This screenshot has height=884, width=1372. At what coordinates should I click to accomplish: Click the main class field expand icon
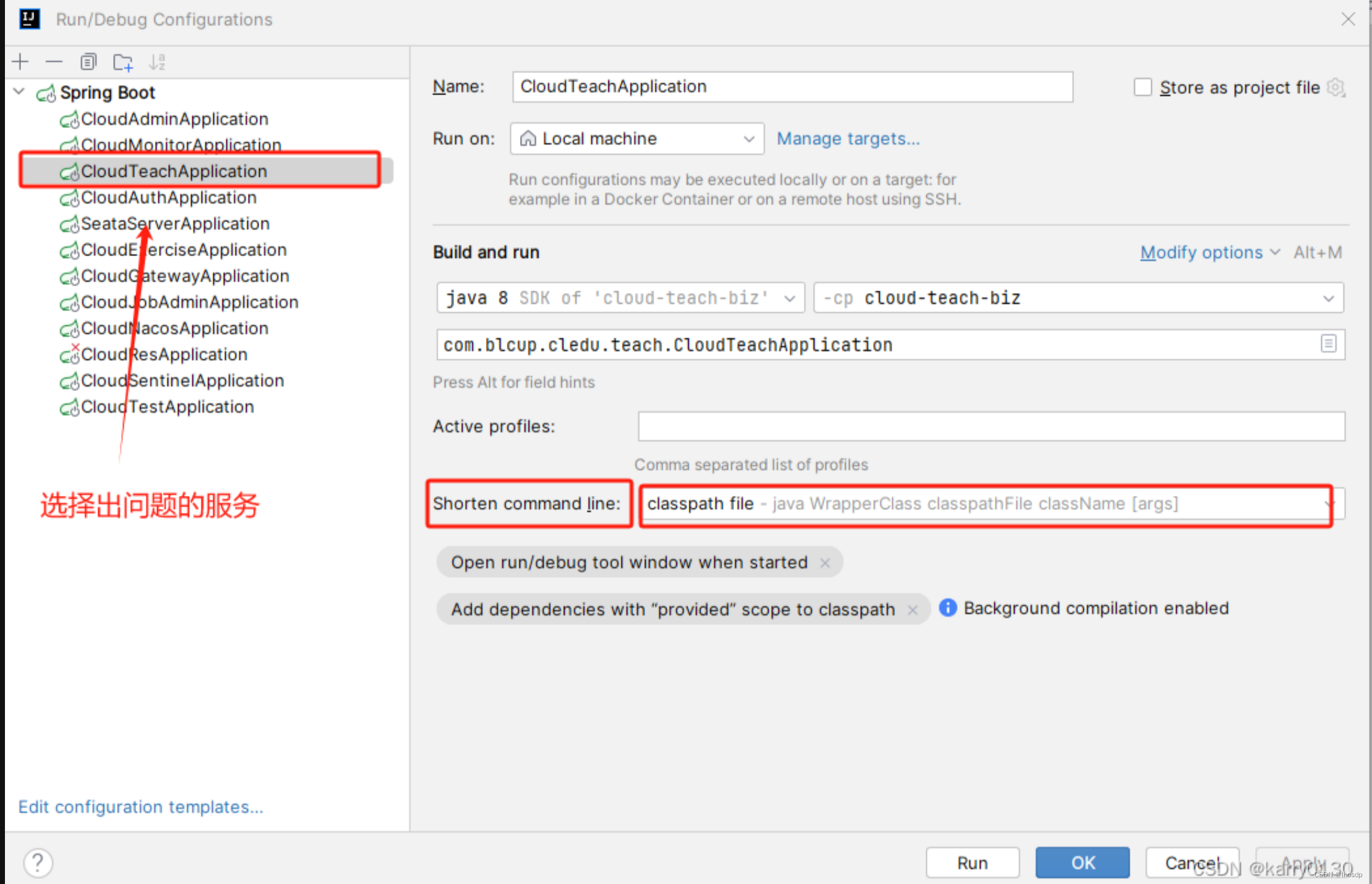tap(1328, 343)
